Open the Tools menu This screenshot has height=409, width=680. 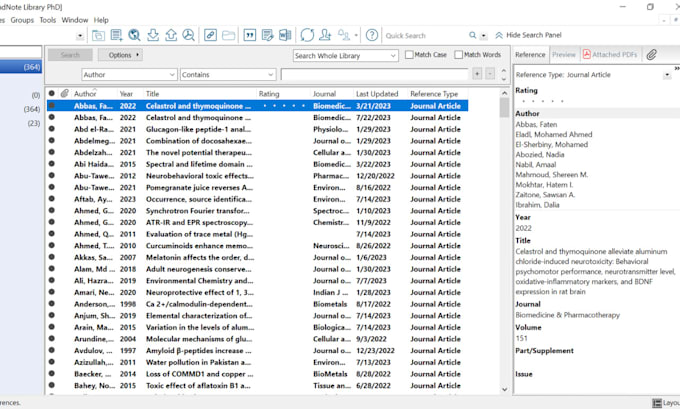click(48, 20)
